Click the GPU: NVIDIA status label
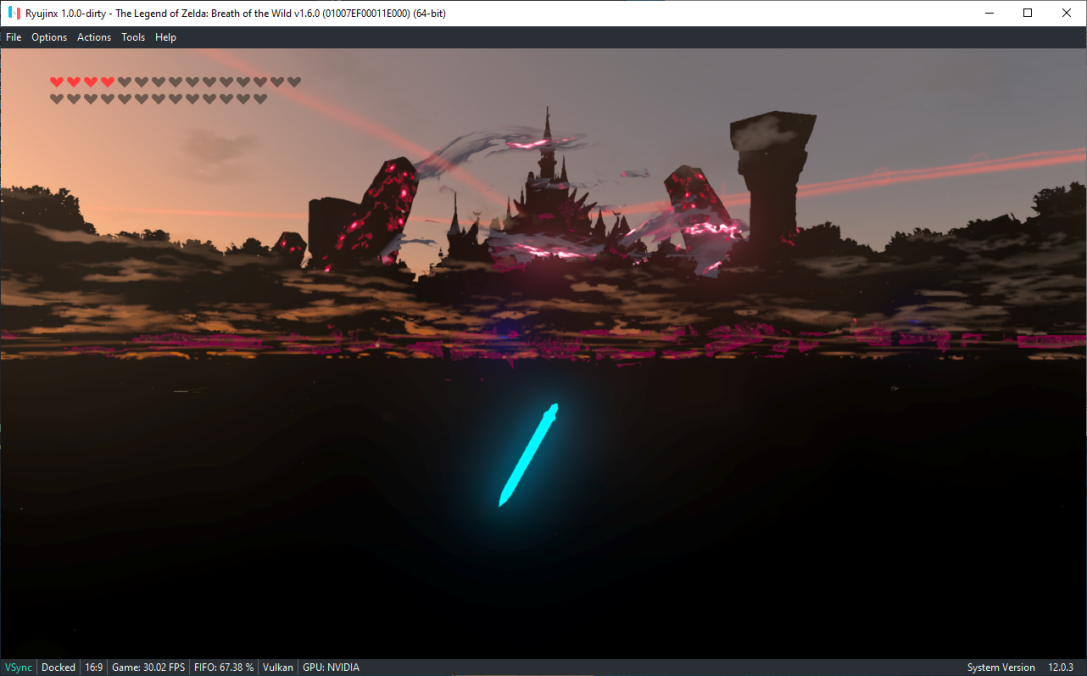Screen dimensions: 1087x676 pyautogui.click(x=331, y=667)
